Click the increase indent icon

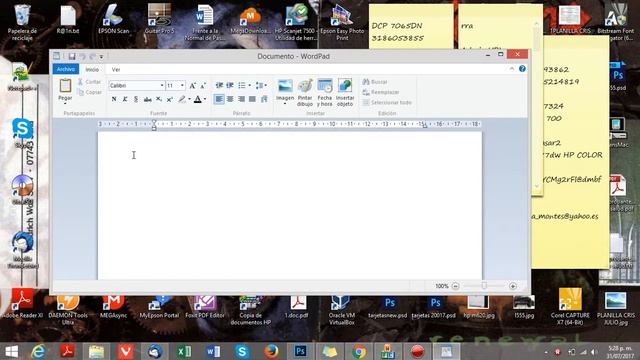(x=230, y=85)
